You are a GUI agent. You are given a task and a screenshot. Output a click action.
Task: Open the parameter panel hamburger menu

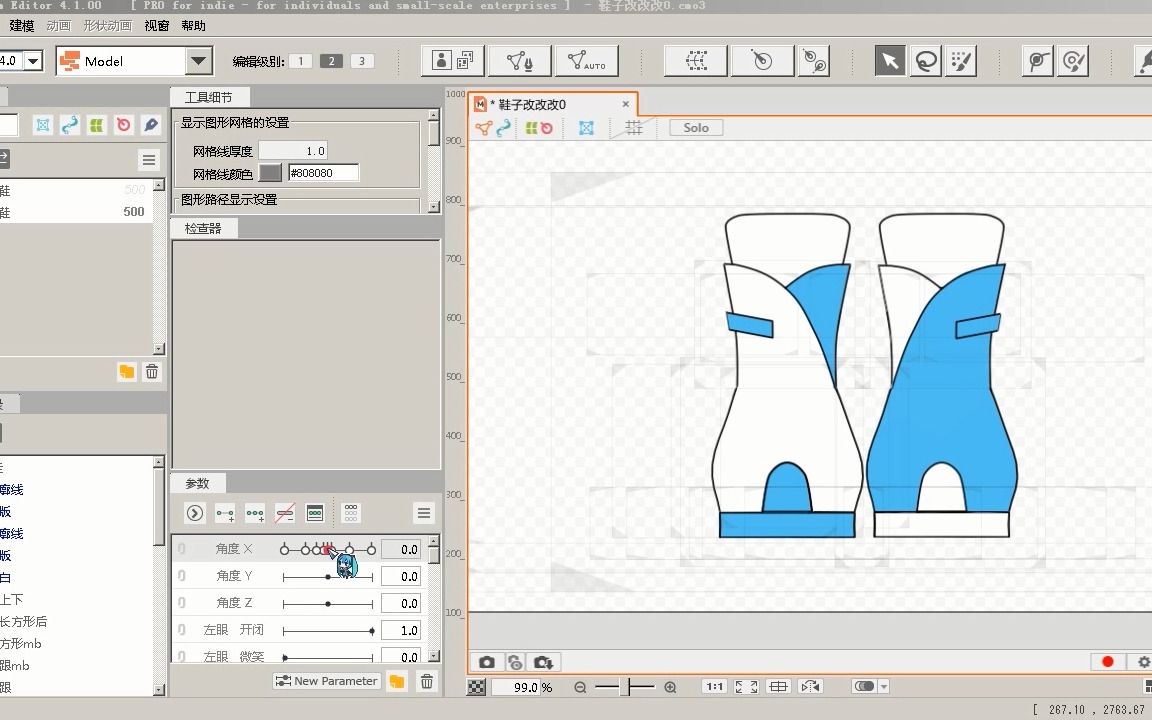point(424,513)
